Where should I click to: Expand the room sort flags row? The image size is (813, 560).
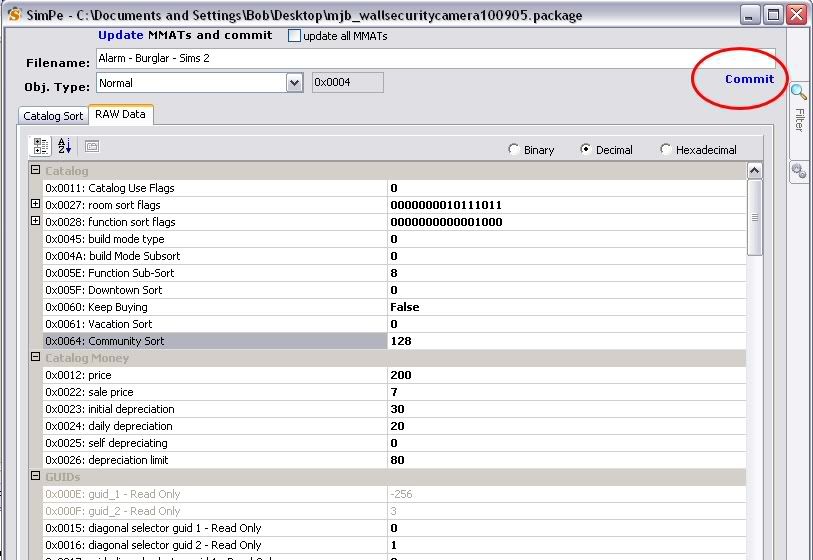pos(36,204)
